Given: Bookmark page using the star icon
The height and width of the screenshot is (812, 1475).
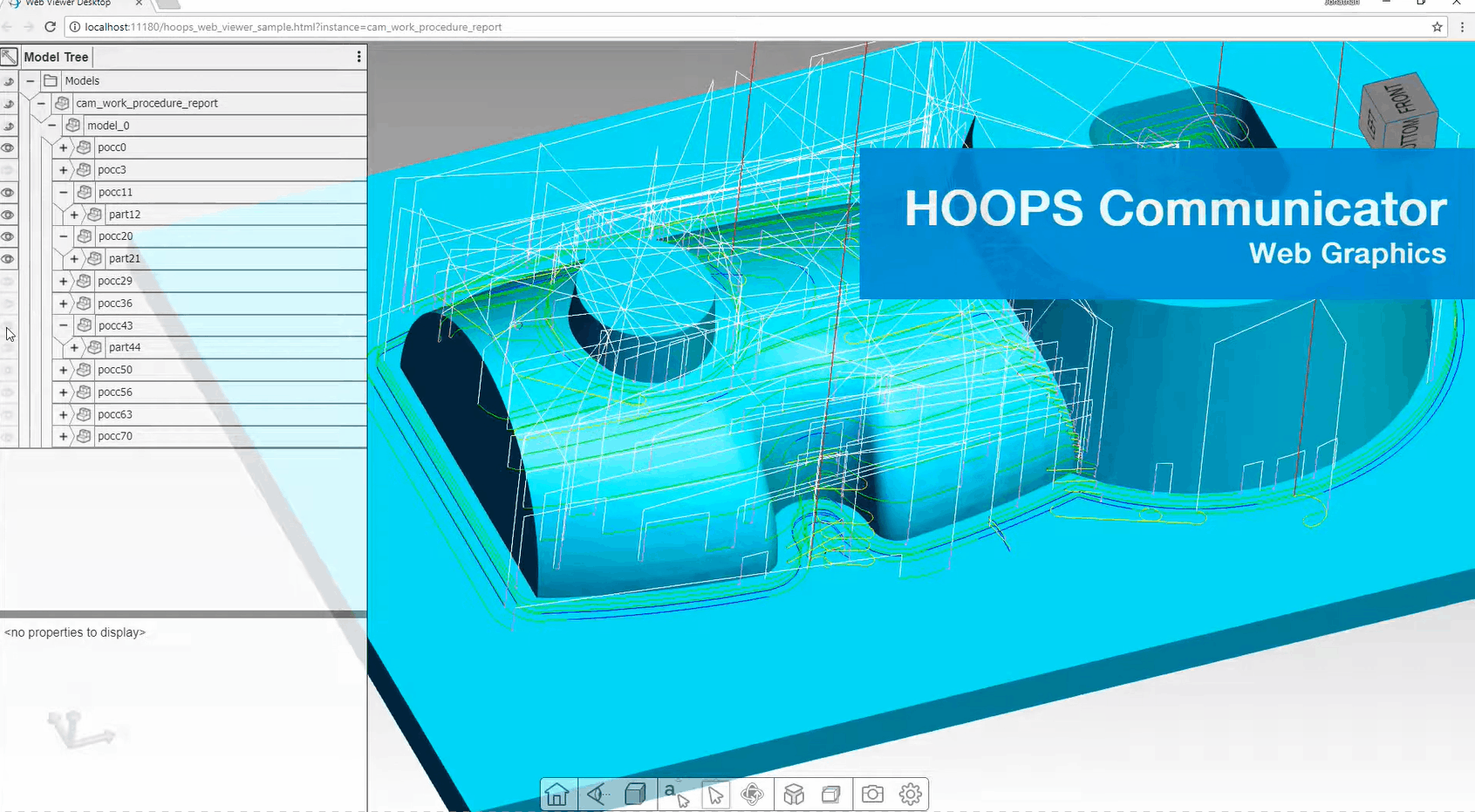Looking at the screenshot, I should 1437,27.
